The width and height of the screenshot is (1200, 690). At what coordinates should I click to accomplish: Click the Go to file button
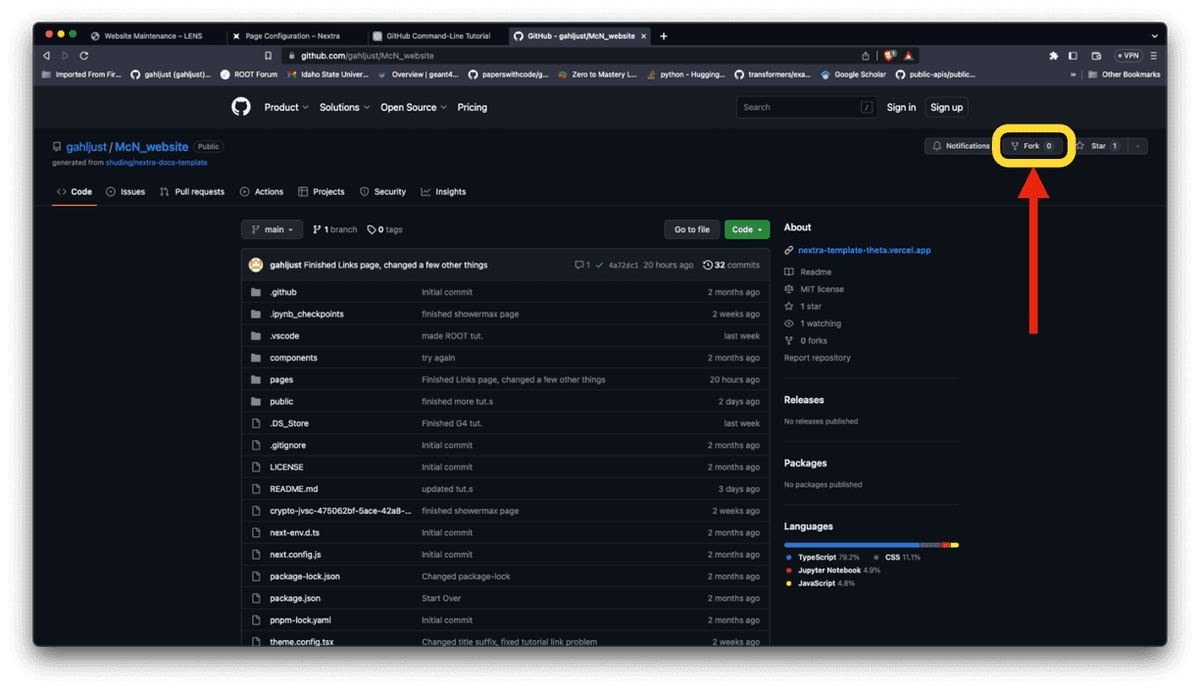pos(692,230)
